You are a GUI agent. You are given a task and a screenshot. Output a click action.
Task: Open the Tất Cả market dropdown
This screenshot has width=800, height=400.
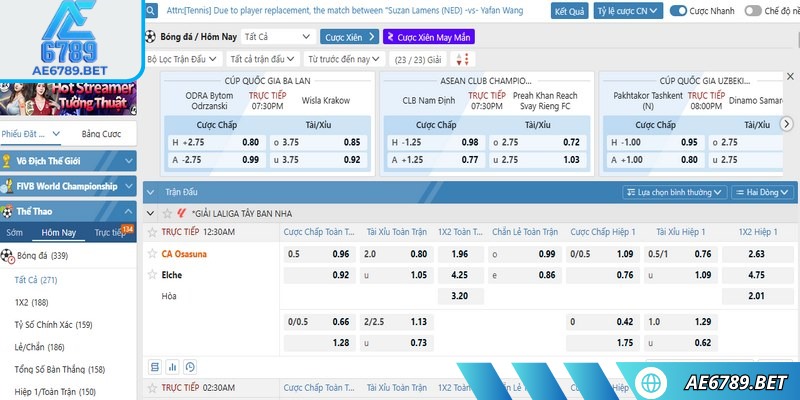coord(278,37)
